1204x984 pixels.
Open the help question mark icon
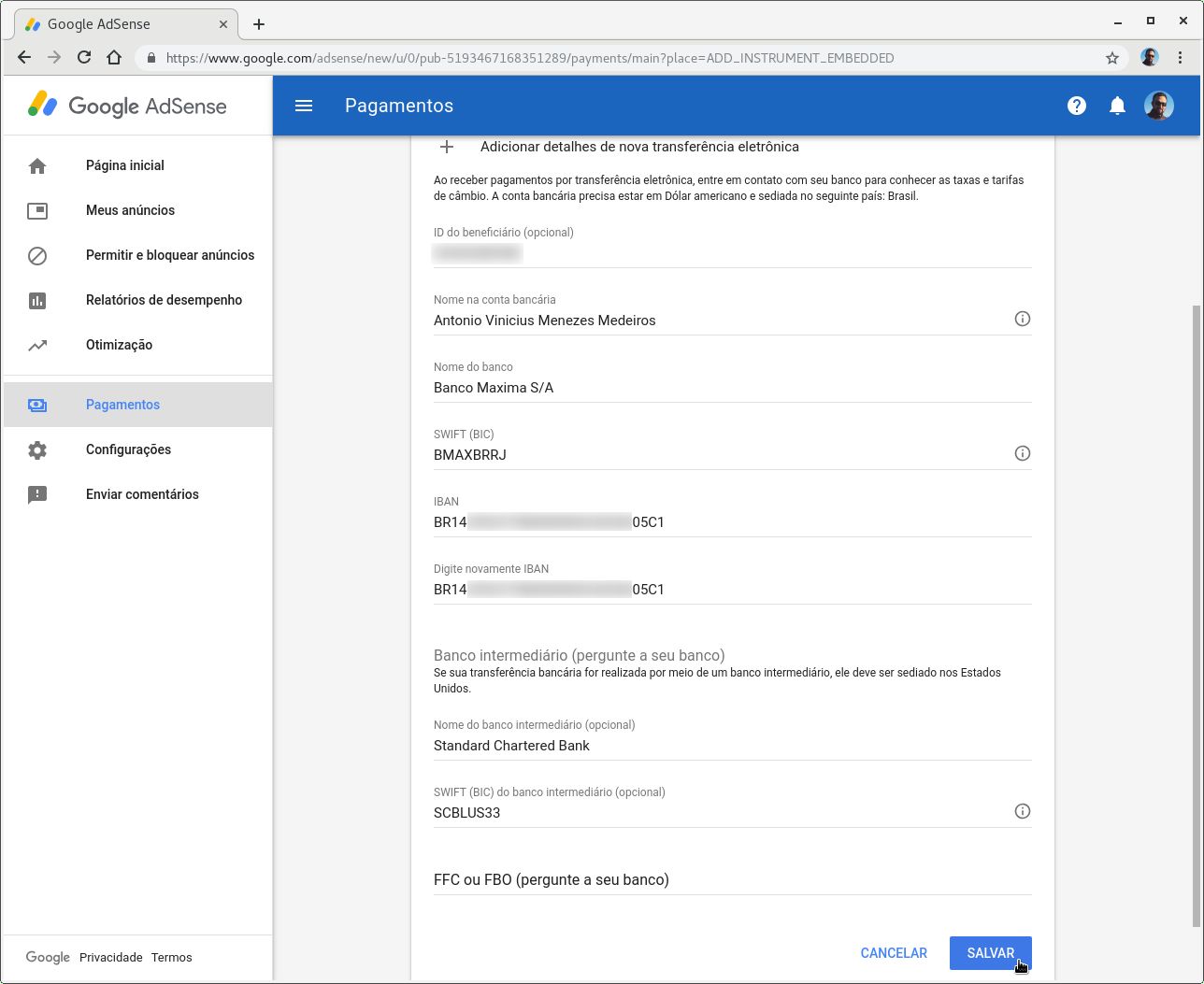pos(1077,106)
